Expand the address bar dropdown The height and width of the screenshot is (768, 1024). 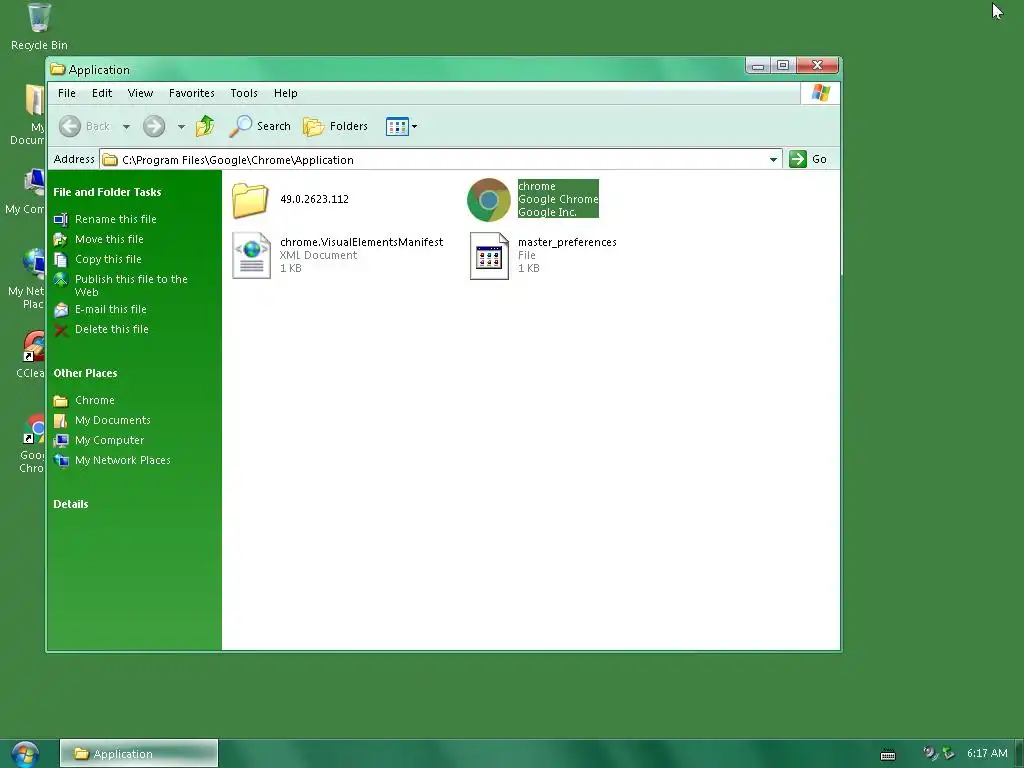click(773, 159)
